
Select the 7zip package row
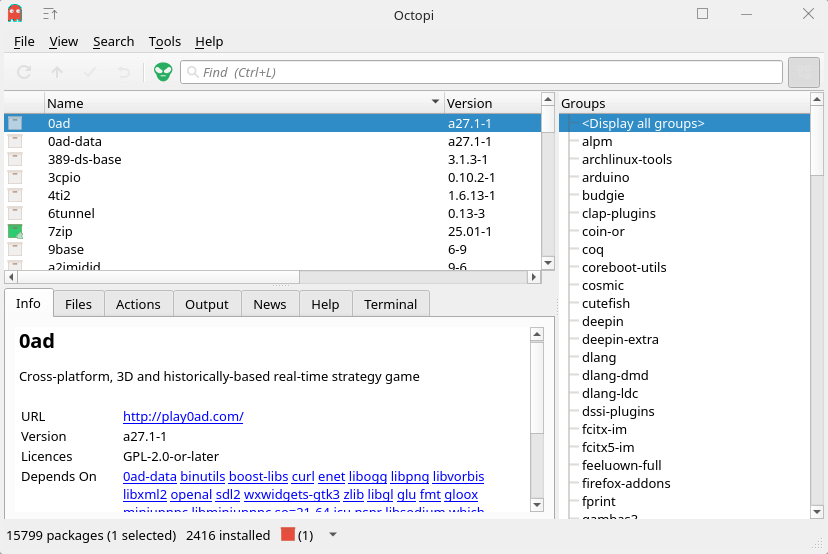pyautogui.click(x=272, y=231)
